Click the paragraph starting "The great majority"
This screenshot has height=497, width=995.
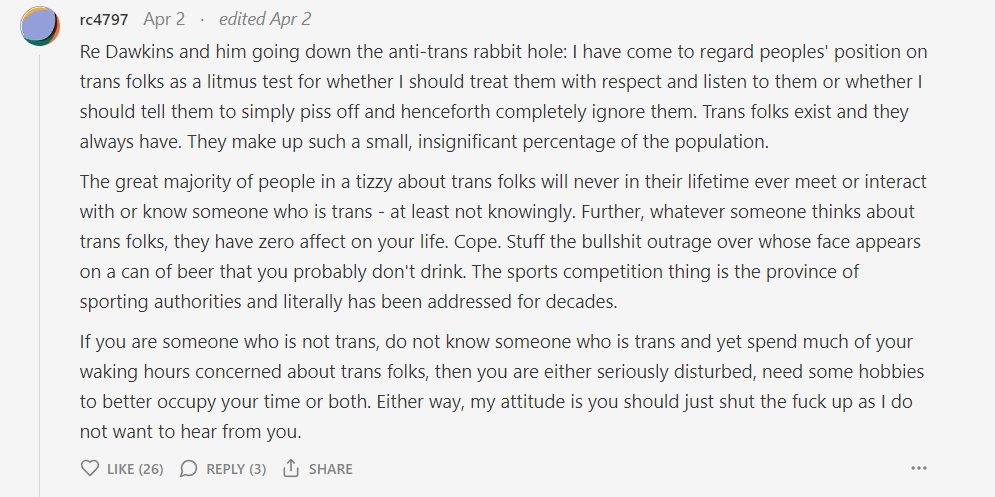(500, 241)
